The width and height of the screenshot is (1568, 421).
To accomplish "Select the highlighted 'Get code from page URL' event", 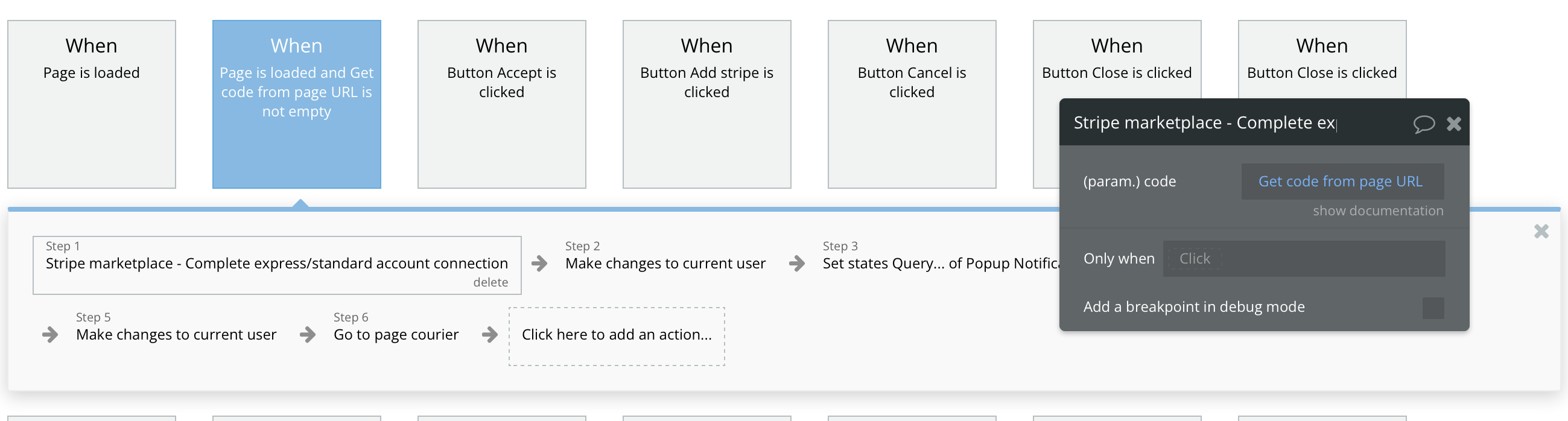I will (296, 103).
